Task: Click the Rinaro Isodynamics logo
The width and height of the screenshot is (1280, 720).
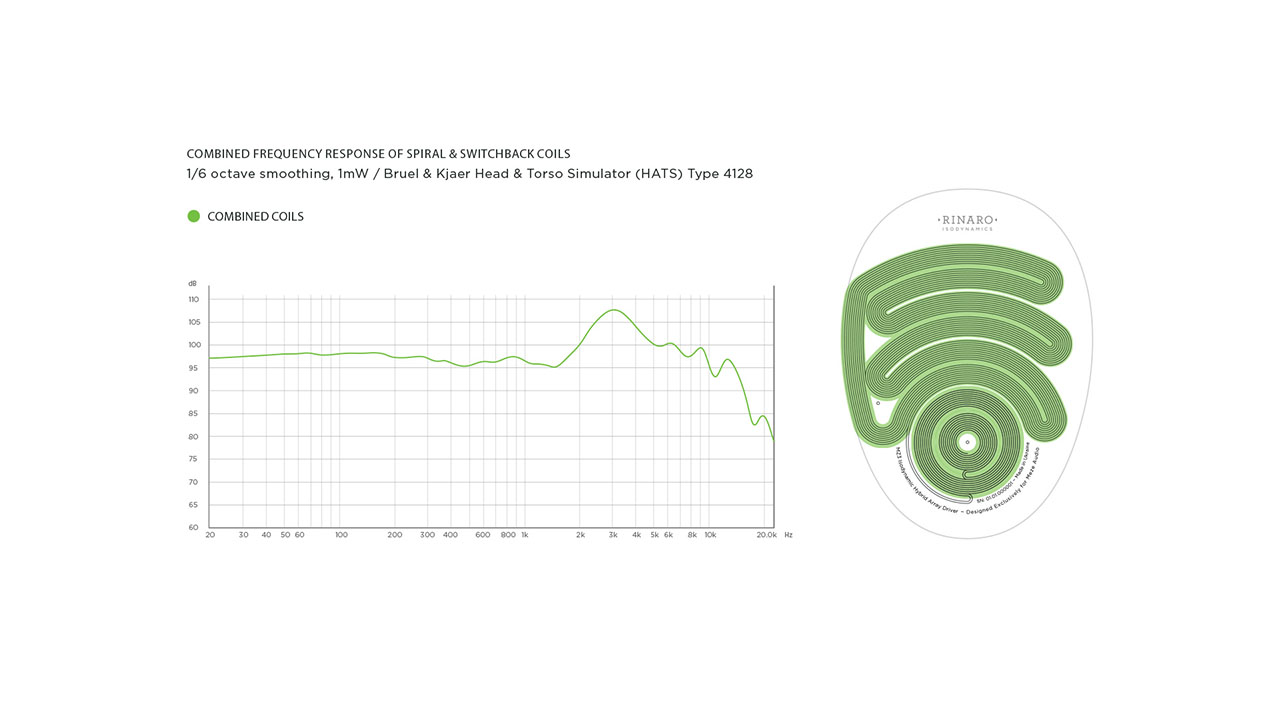Action: pos(967,223)
